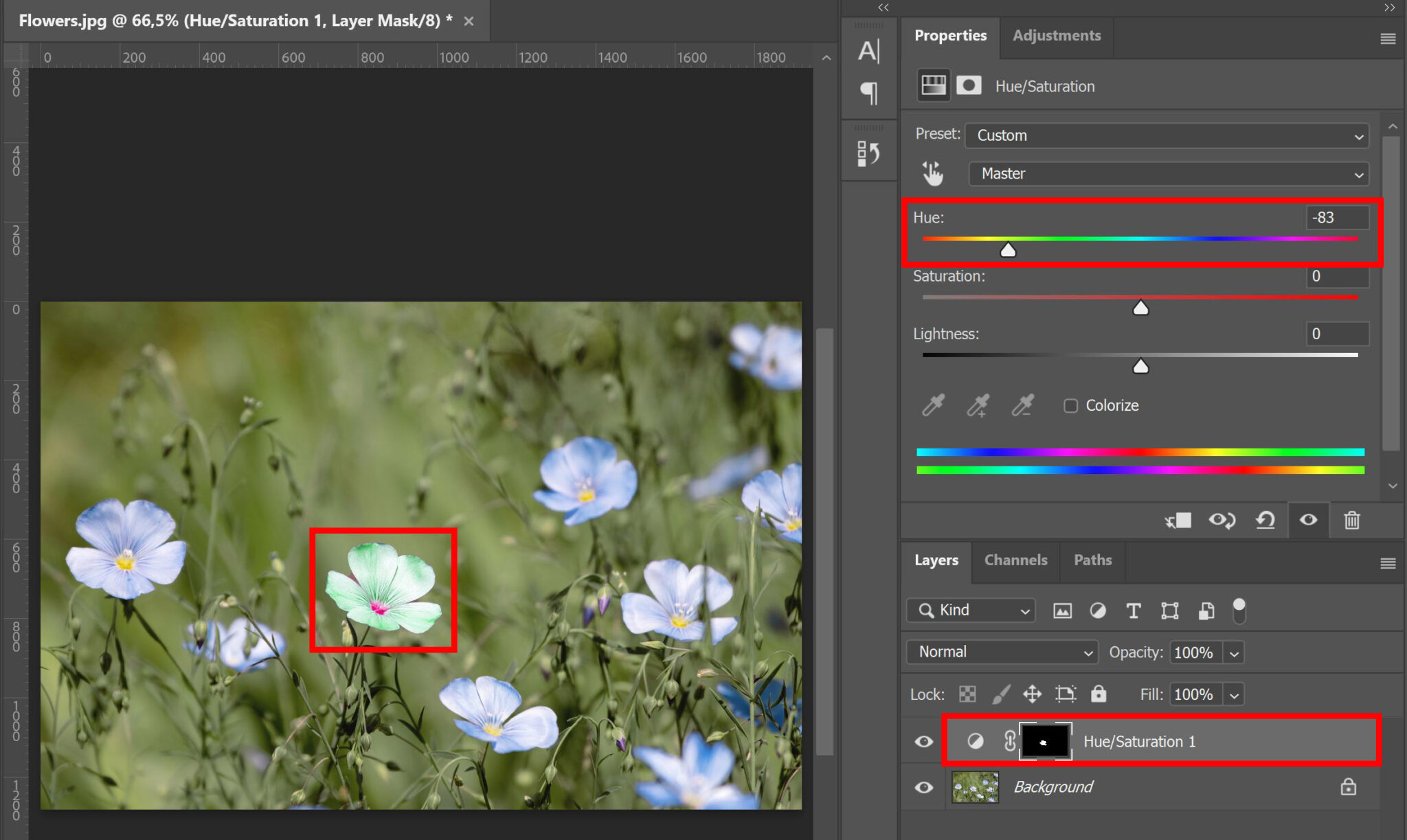1407x840 pixels.
Task: Select the add-to-sample eyedropper
Action: click(x=978, y=405)
